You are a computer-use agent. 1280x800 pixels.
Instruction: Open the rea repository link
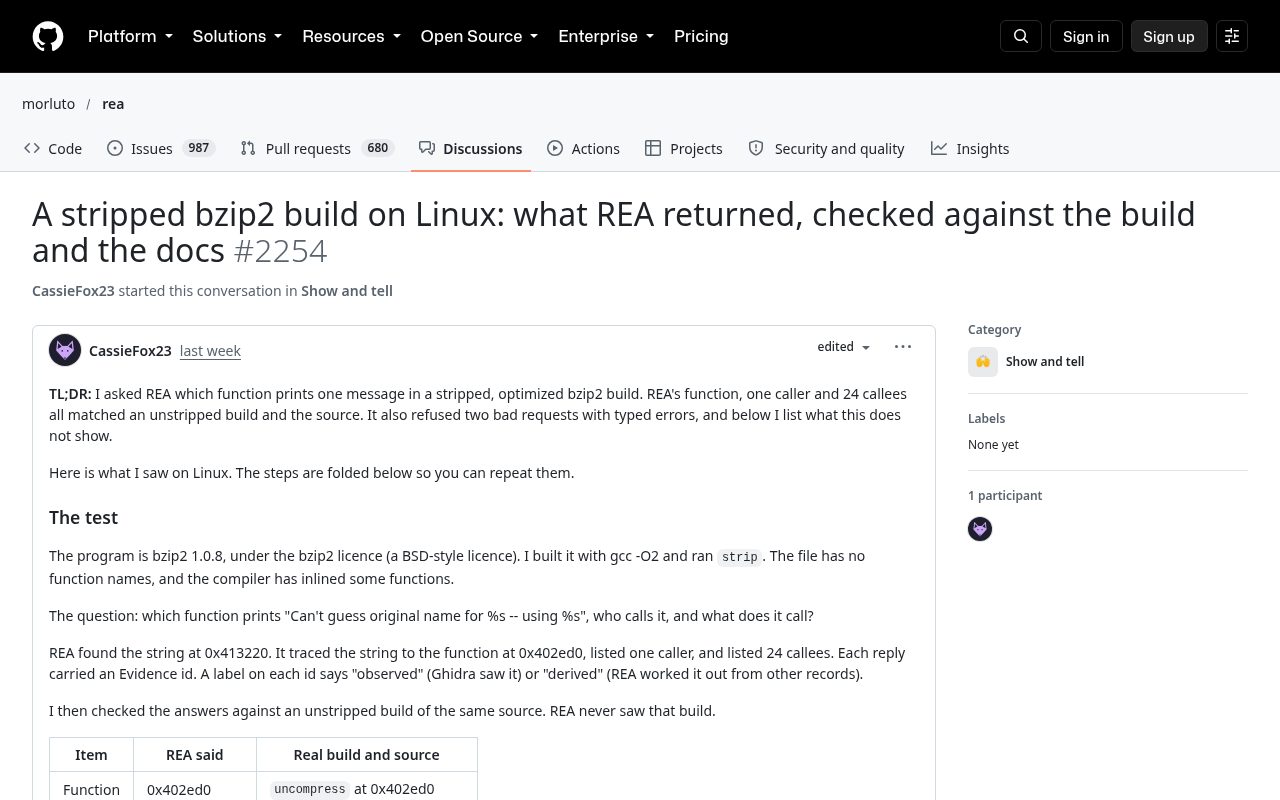[x=113, y=104]
